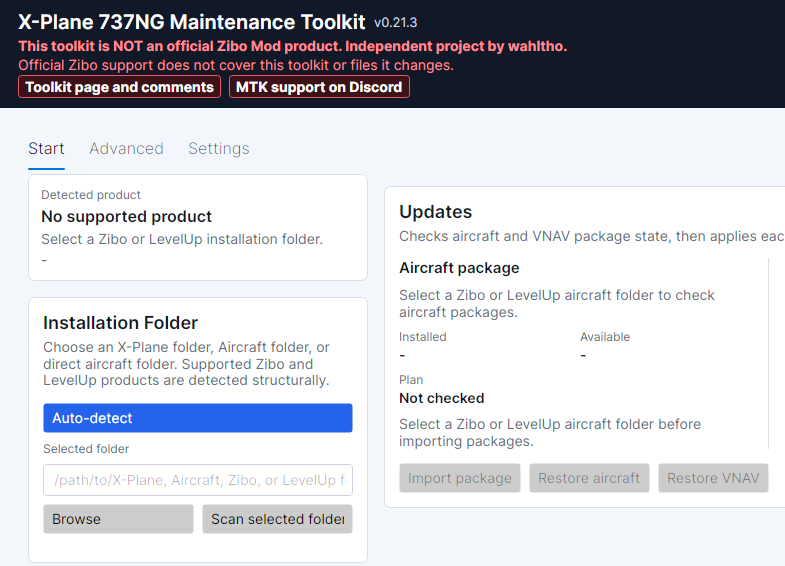Click the Restore aircraft button

coord(589,478)
